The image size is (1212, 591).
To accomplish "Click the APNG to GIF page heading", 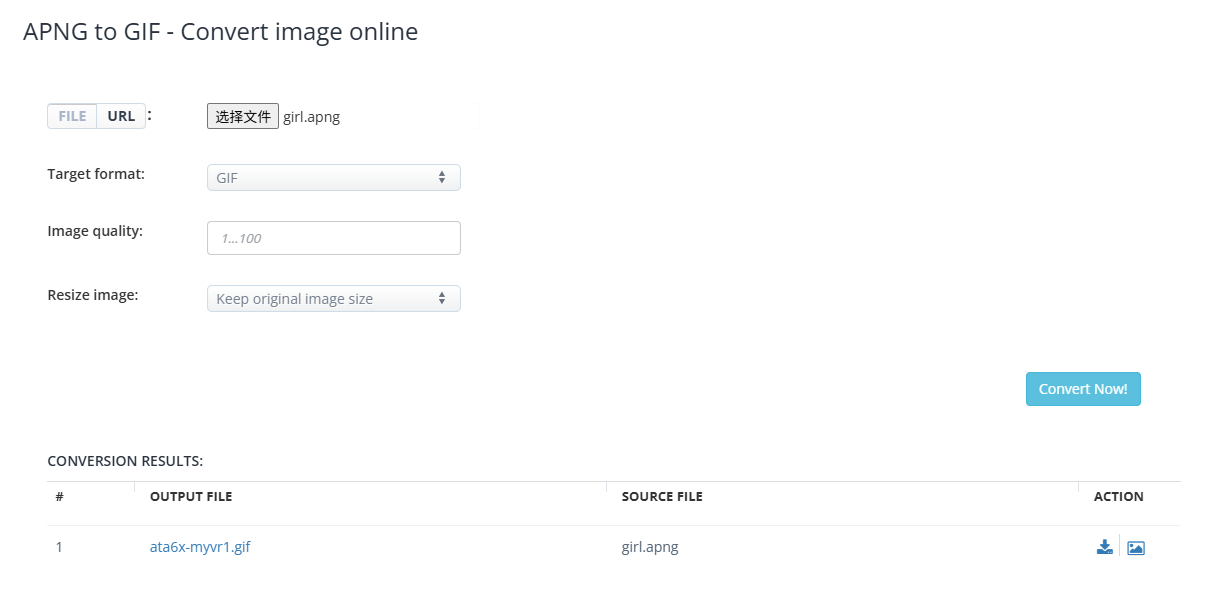I will pos(220,32).
